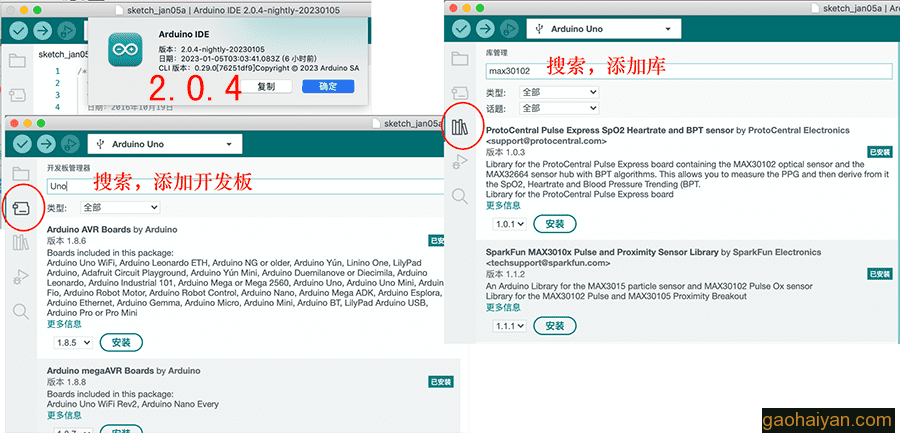Click the ProtoCentral Pulse Express library title
The height and width of the screenshot is (433, 900).
point(610,130)
